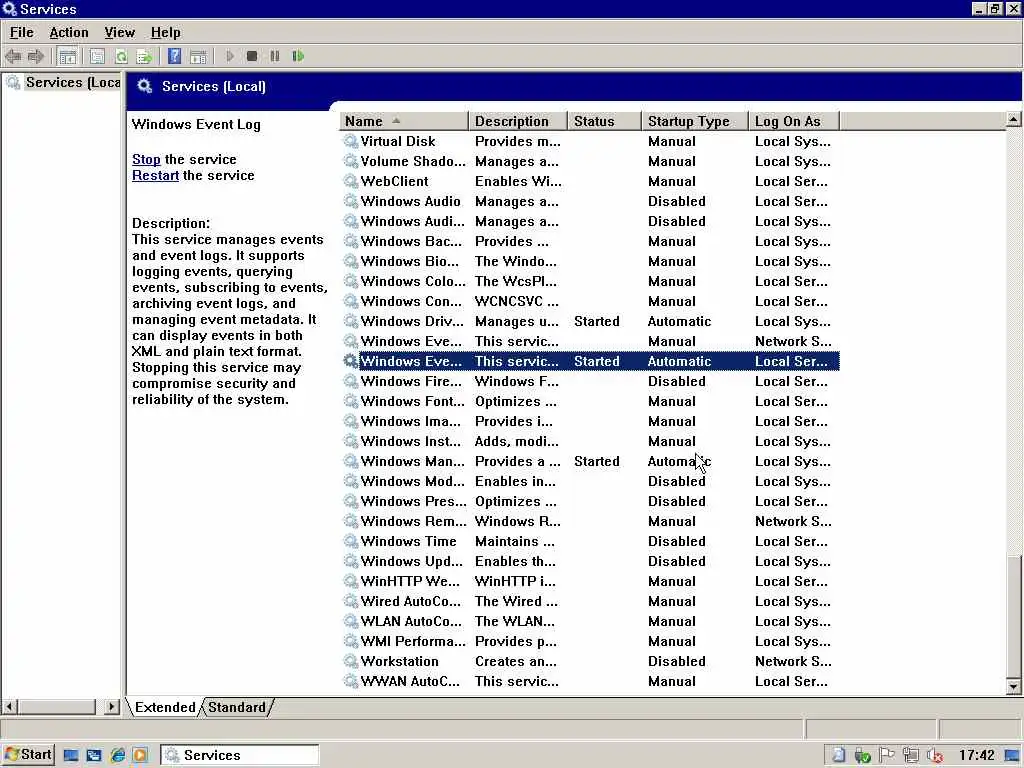Open the File menu

(x=22, y=32)
